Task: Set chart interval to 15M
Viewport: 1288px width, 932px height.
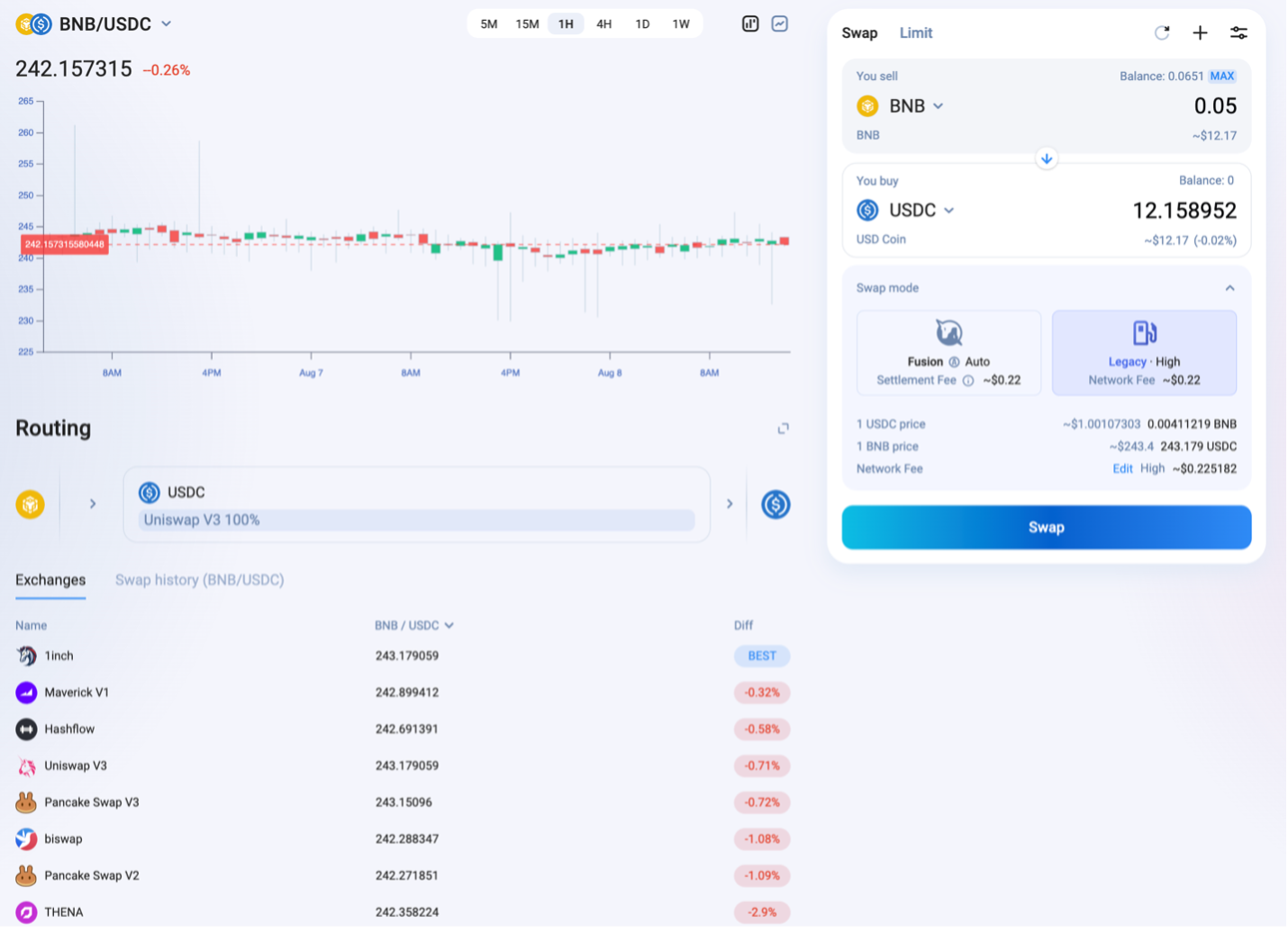Action: 527,24
